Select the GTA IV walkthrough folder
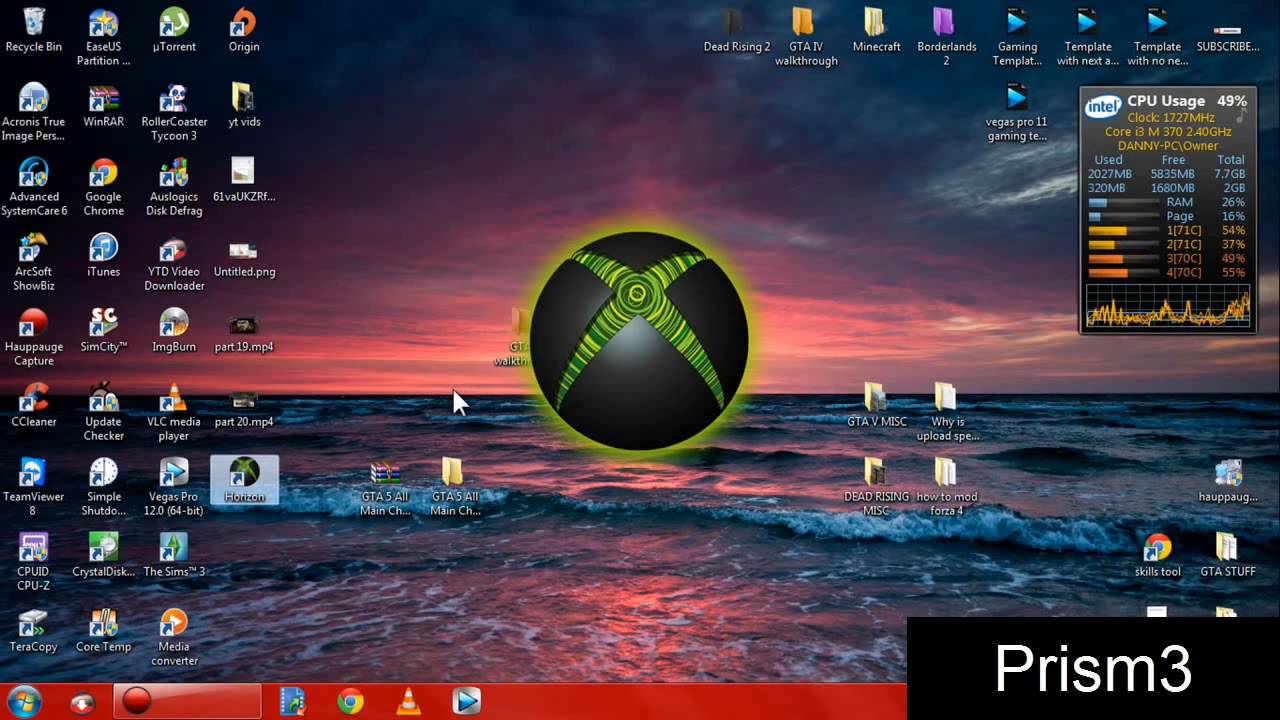The width and height of the screenshot is (1280, 720). 806,37
